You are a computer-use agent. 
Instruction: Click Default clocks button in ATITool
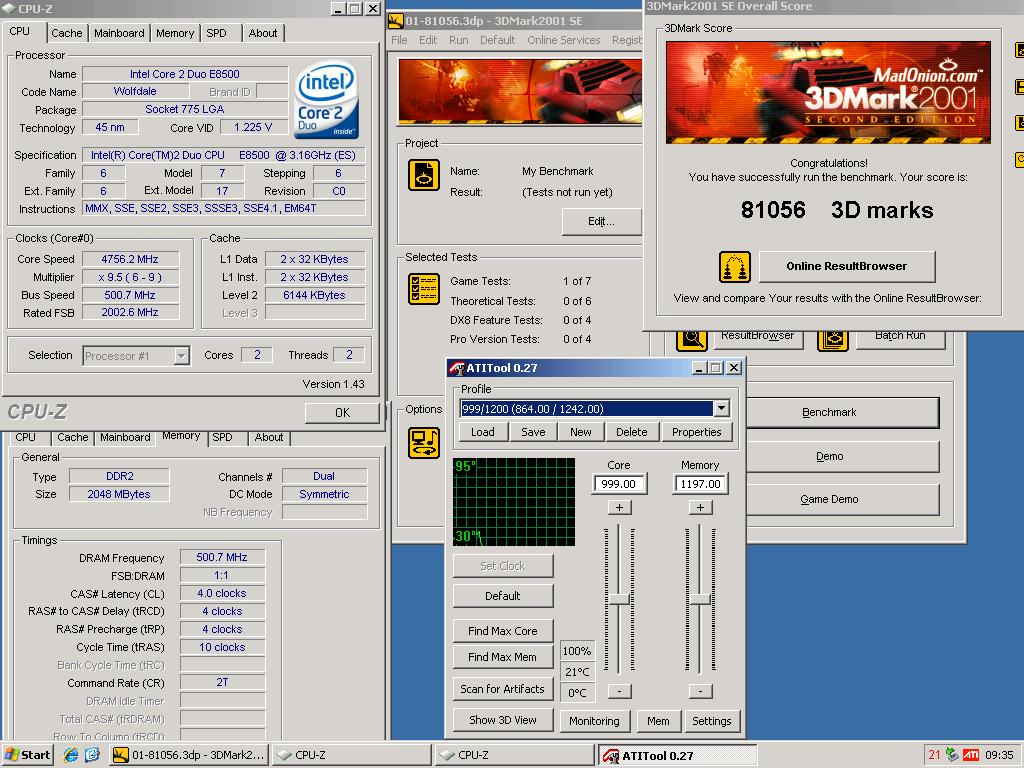click(503, 596)
